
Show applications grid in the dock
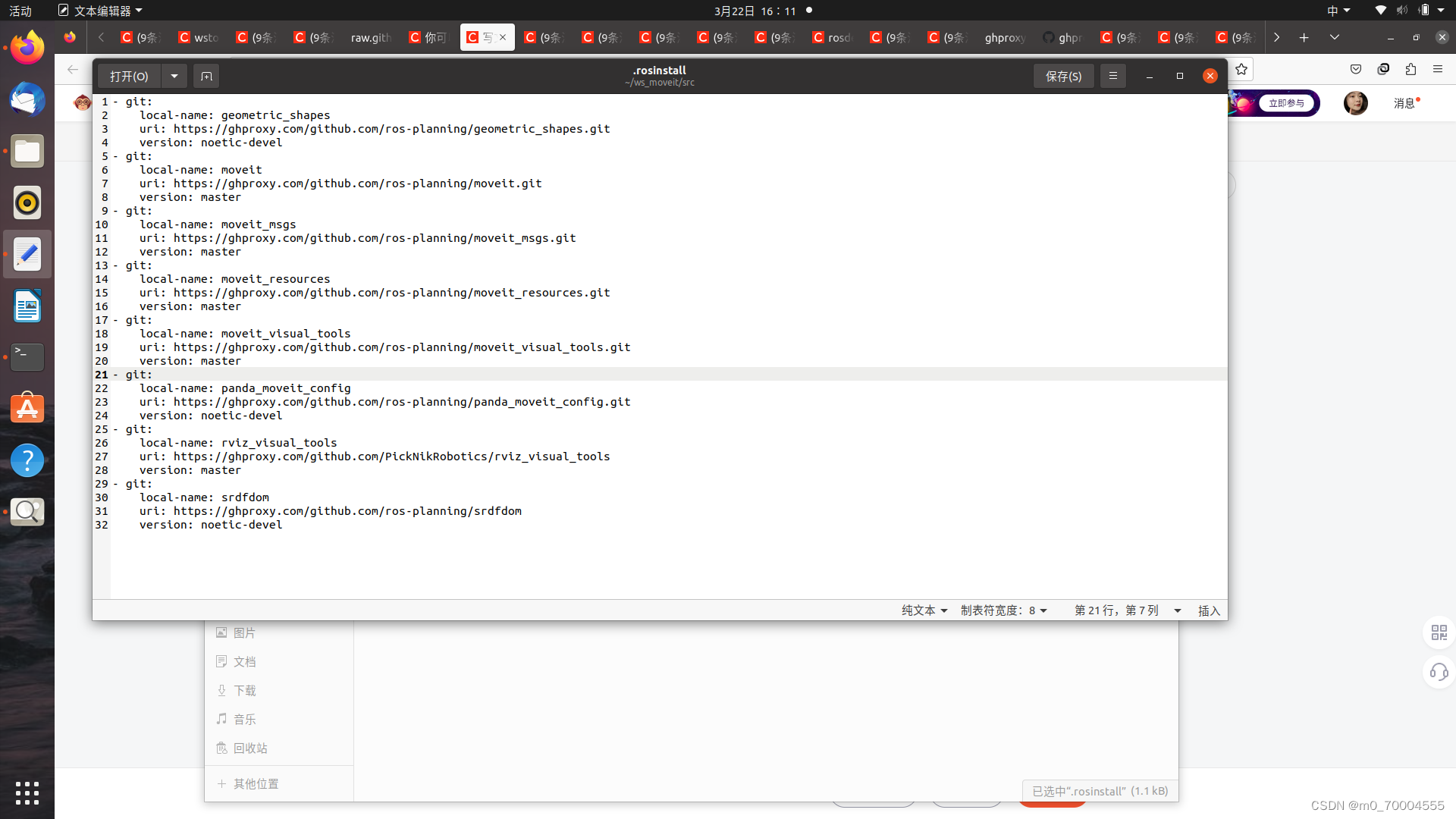[27, 792]
